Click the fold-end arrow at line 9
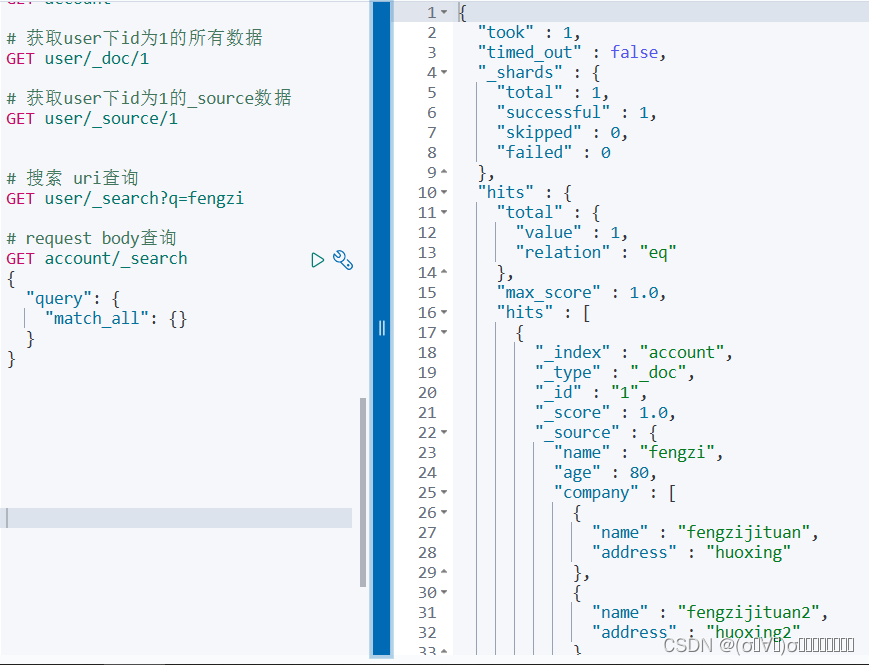The height and width of the screenshot is (665, 869). point(444,172)
